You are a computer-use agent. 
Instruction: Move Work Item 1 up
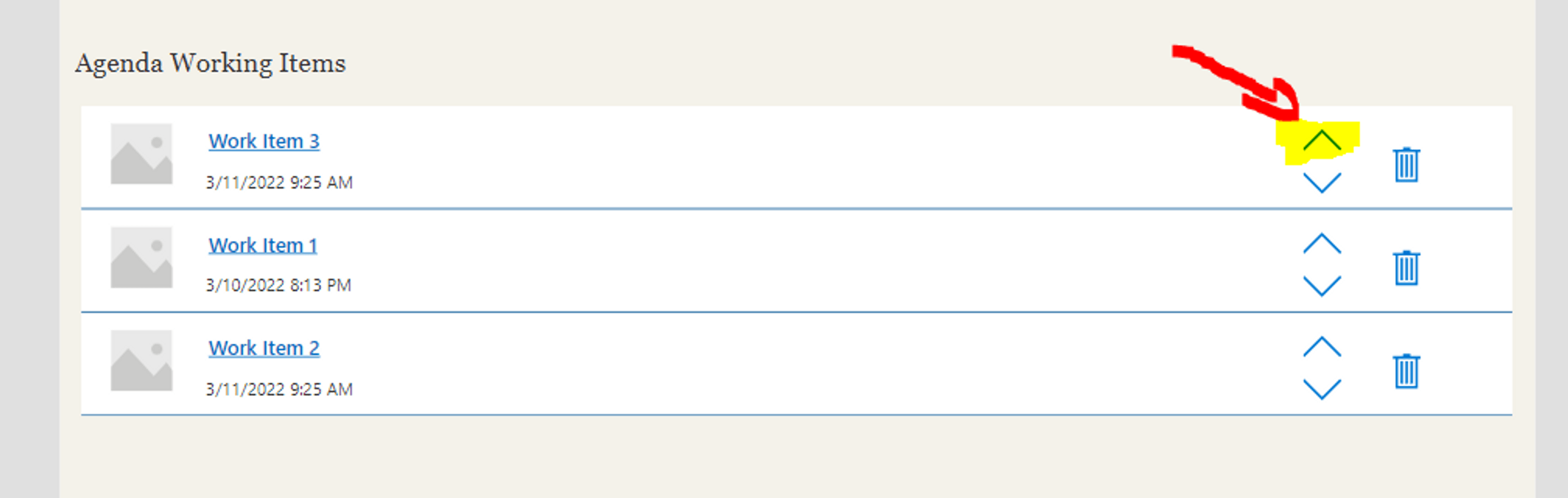1322,243
